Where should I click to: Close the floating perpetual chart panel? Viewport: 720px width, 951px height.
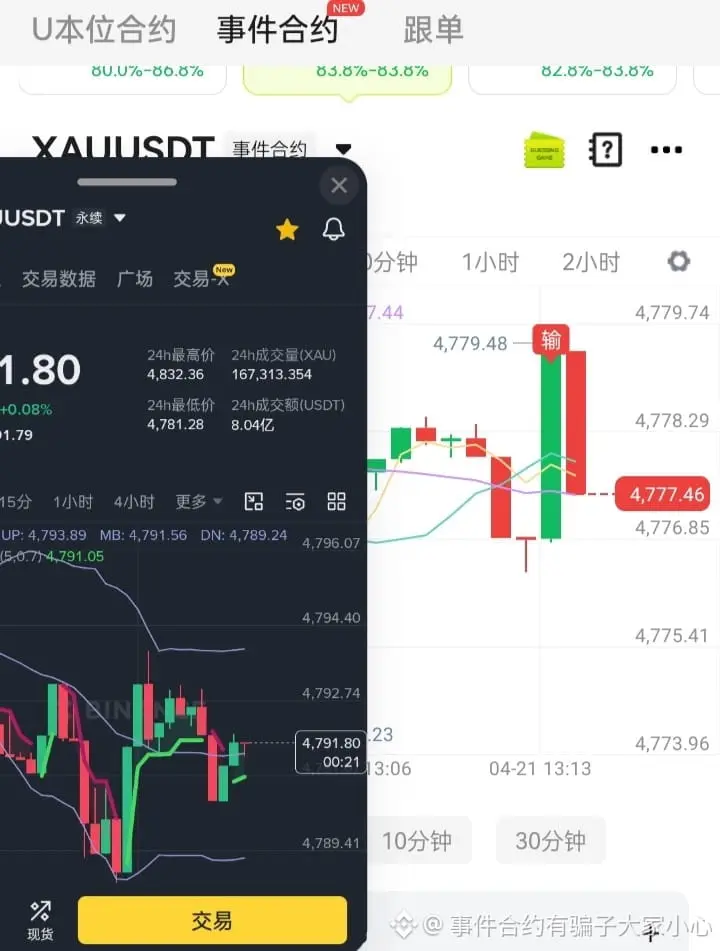339,185
